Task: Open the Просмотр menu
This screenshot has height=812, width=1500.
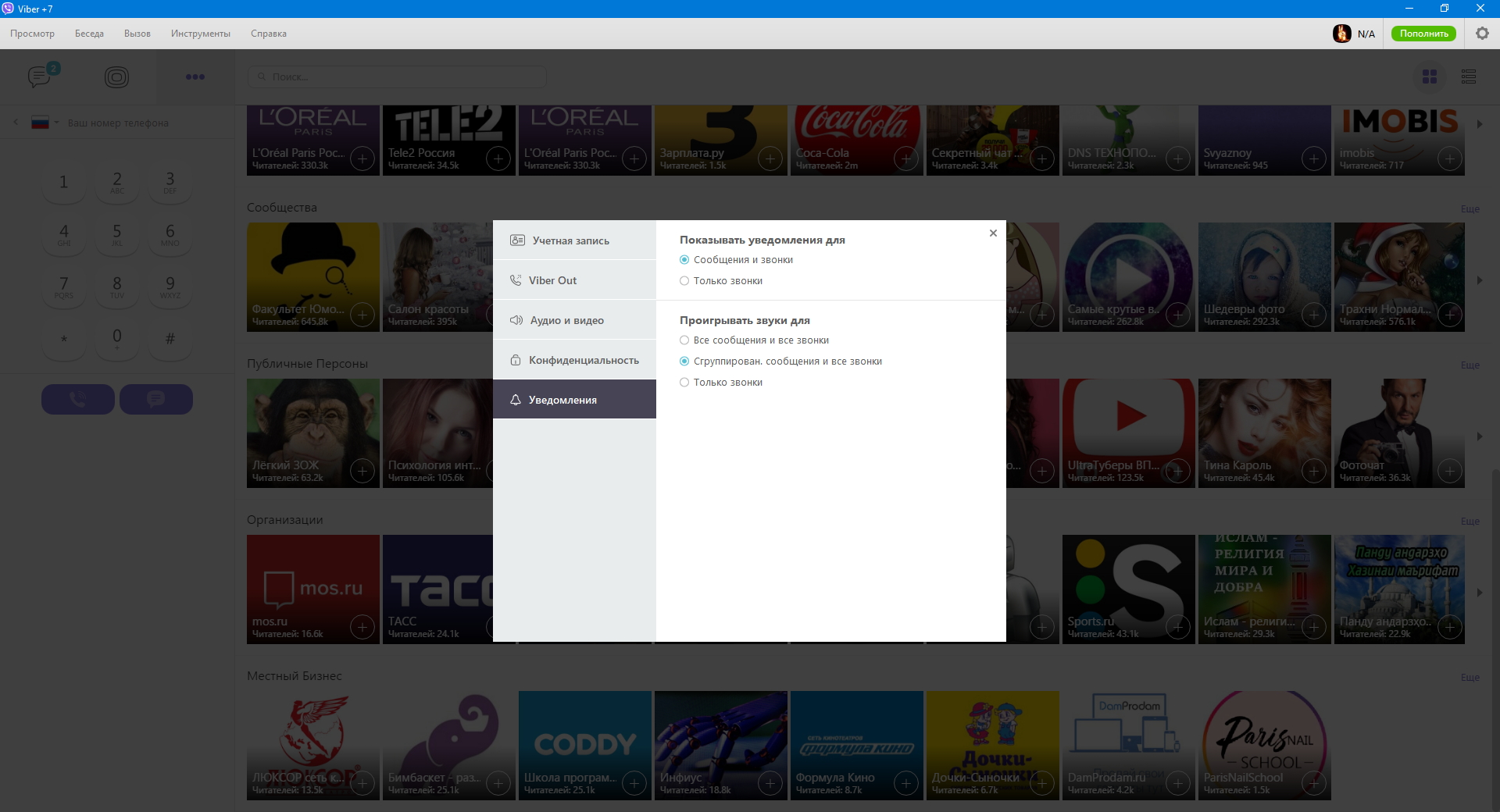Action: pyautogui.click(x=32, y=34)
